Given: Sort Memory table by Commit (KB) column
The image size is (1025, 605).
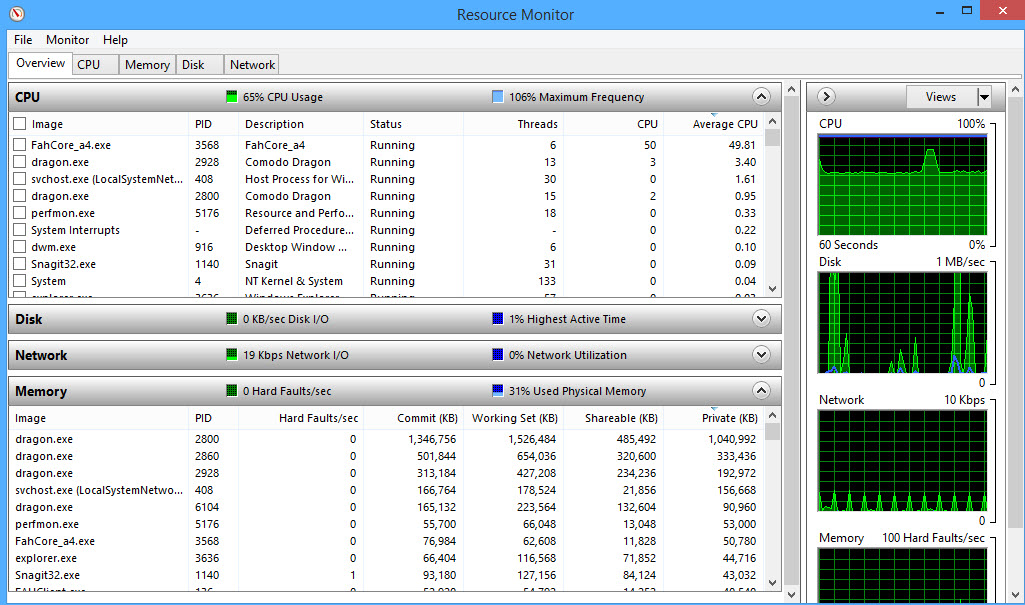Looking at the screenshot, I should coord(413,418).
